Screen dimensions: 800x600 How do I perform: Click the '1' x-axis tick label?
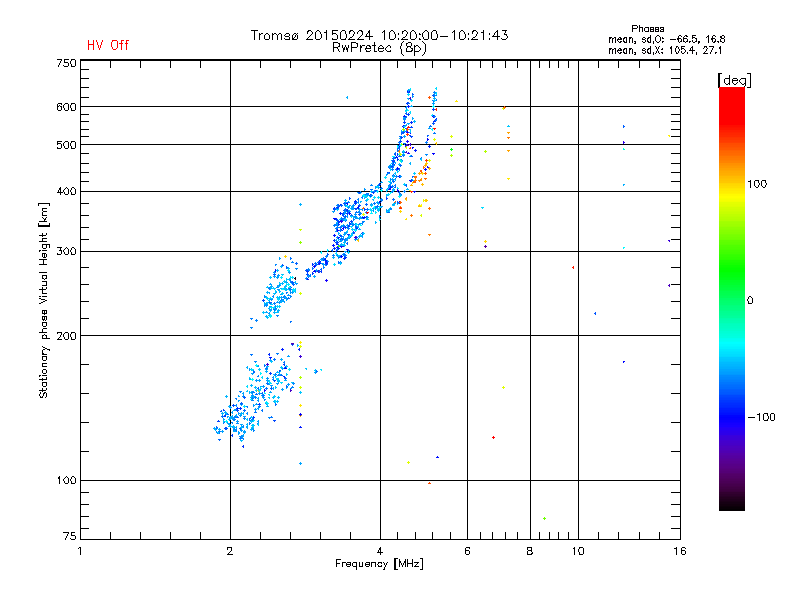80,551
